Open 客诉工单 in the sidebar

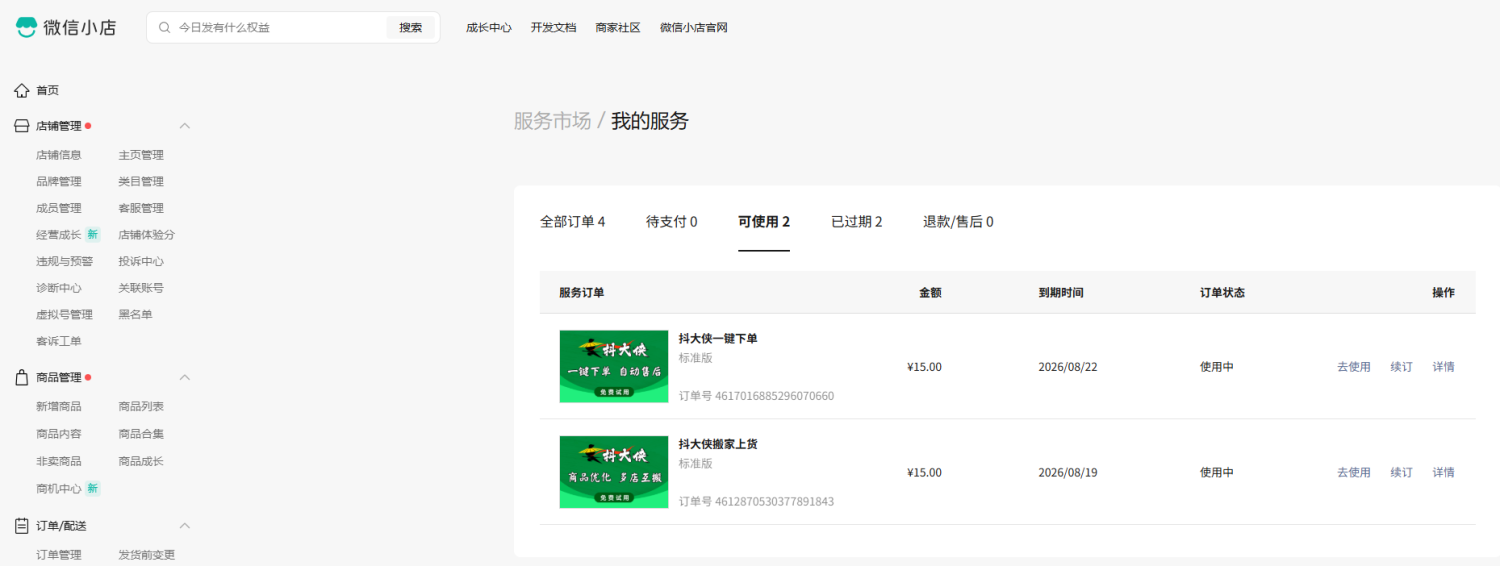[x=59, y=341]
